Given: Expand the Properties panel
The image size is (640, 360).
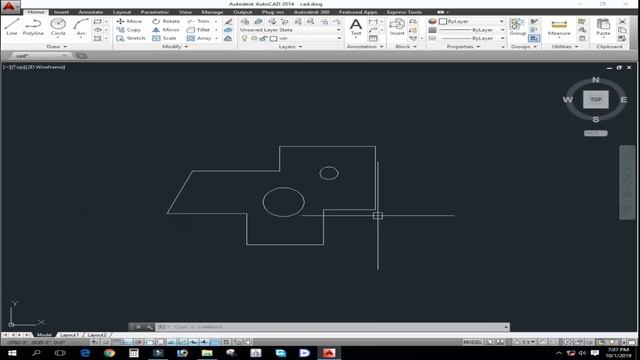Looking at the screenshot, I should tap(463, 47).
